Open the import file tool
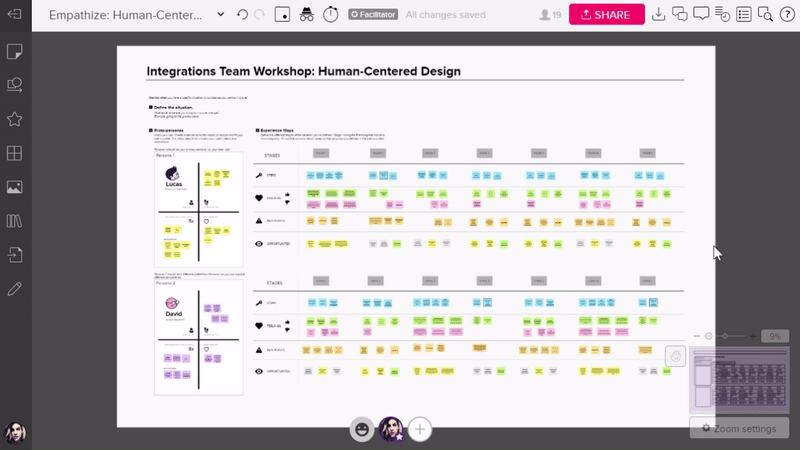Viewport: 800px width, 450px height. click(x=14, y=255)
